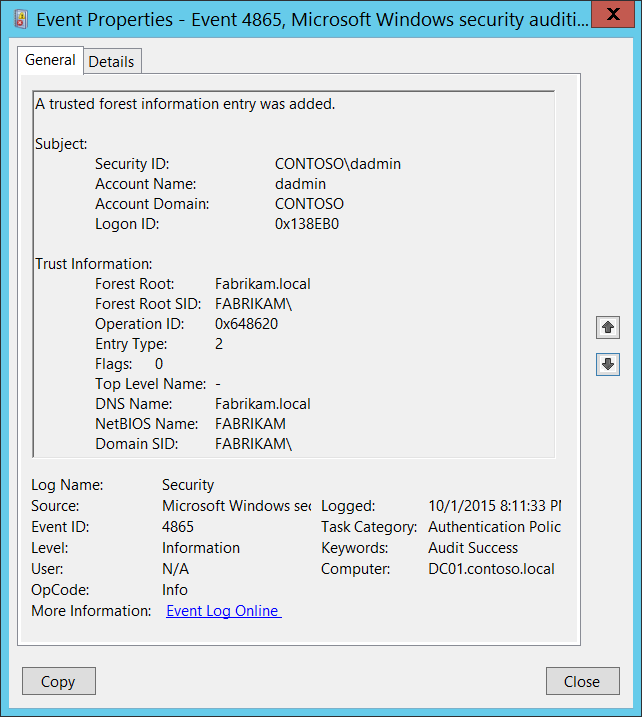Click the Forest Root value Fabrikam.local

tap(262, 284)
